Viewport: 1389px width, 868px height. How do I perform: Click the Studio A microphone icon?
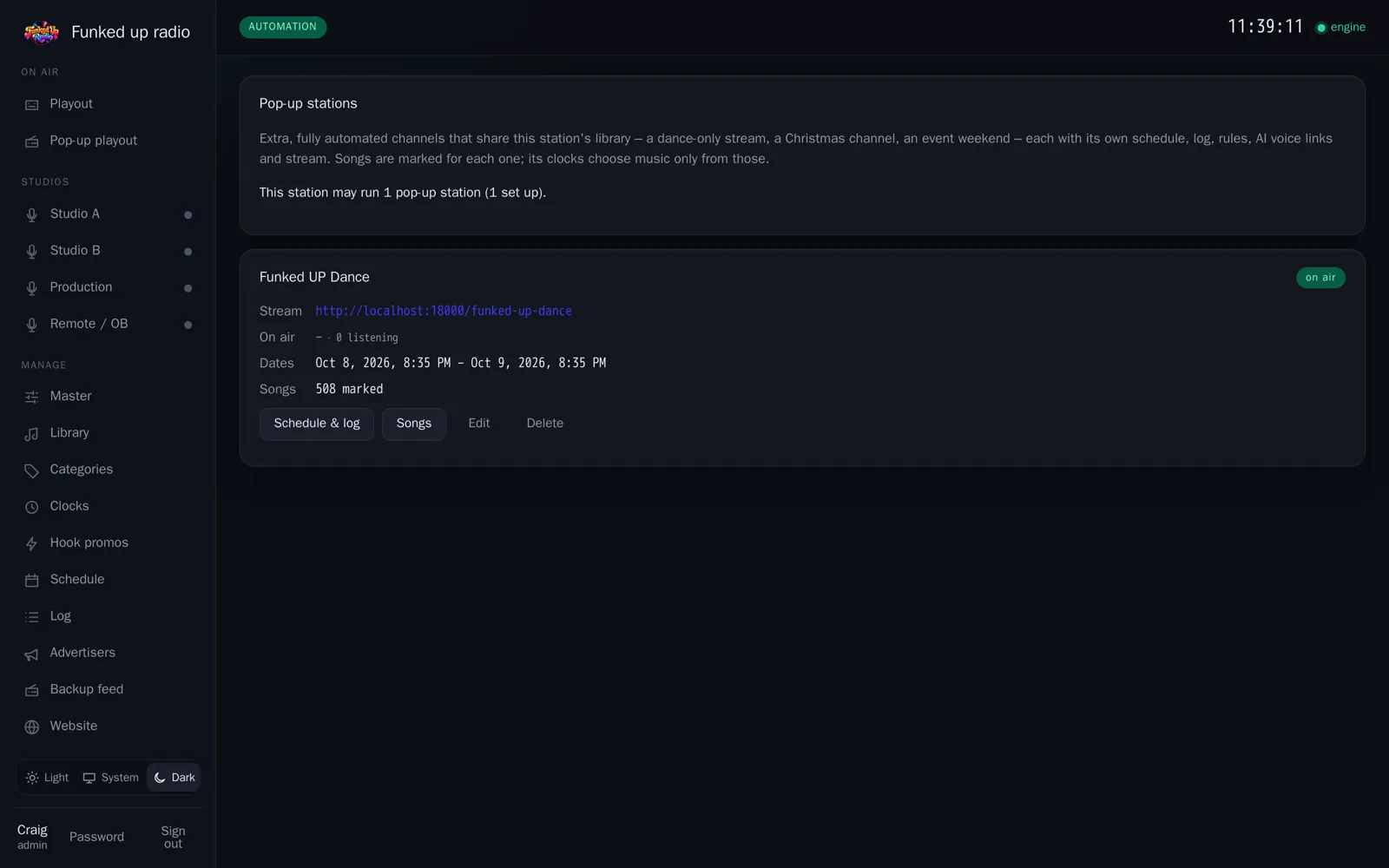click(31, 214)
